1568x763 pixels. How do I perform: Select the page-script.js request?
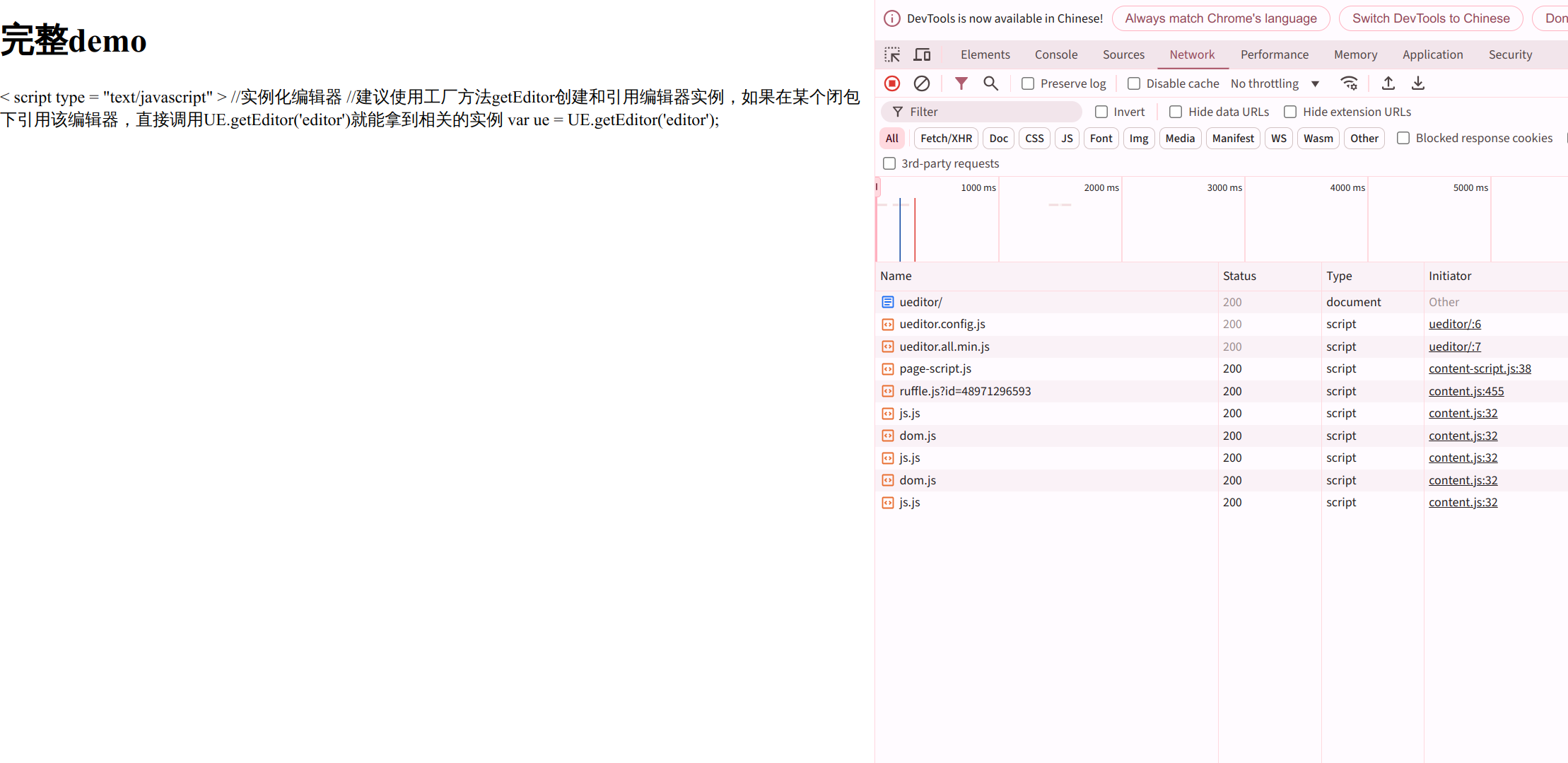coord(1222,369)
